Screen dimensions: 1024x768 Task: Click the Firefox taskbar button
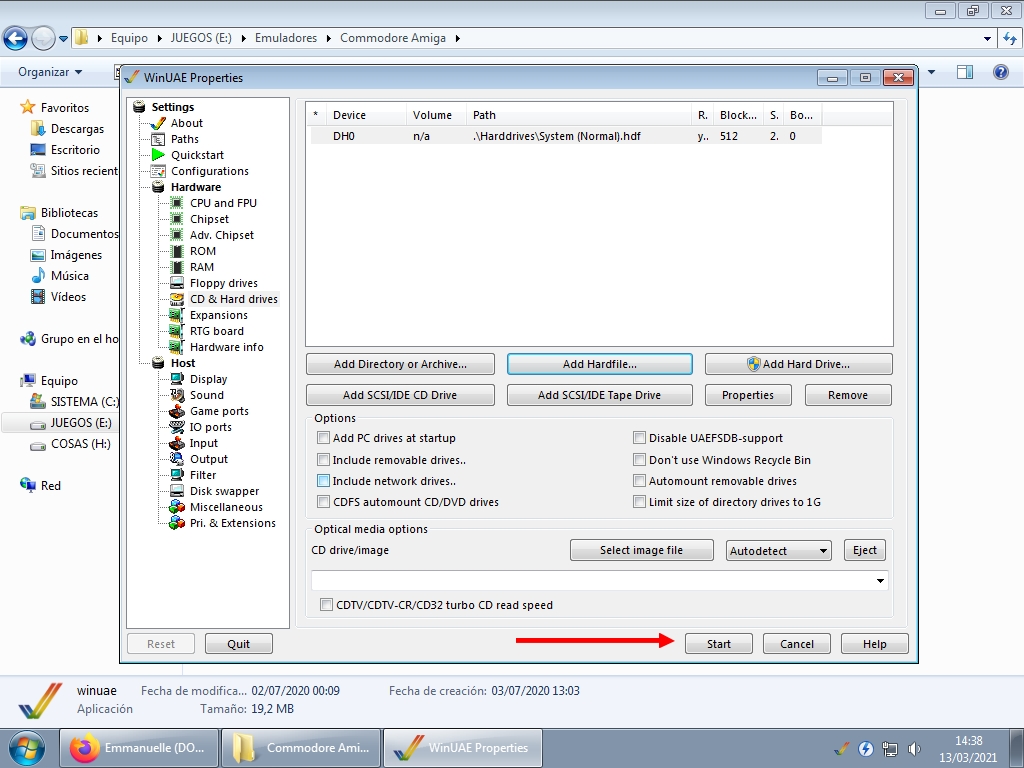point(138,748)
